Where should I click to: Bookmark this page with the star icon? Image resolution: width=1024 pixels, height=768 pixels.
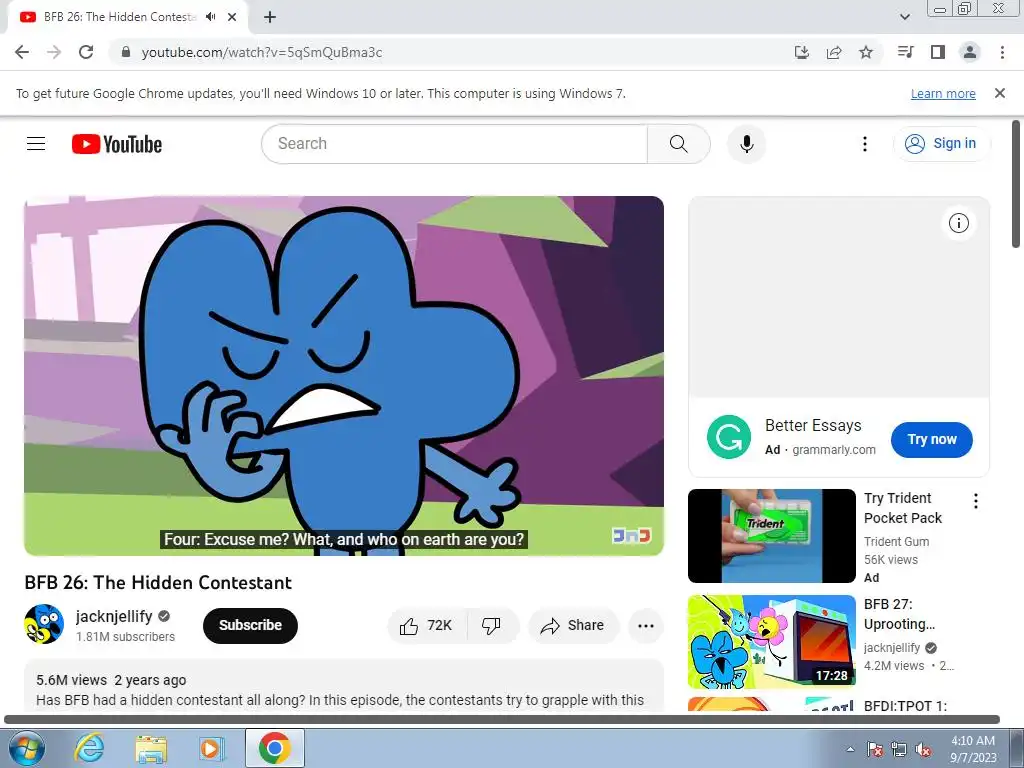866,52
